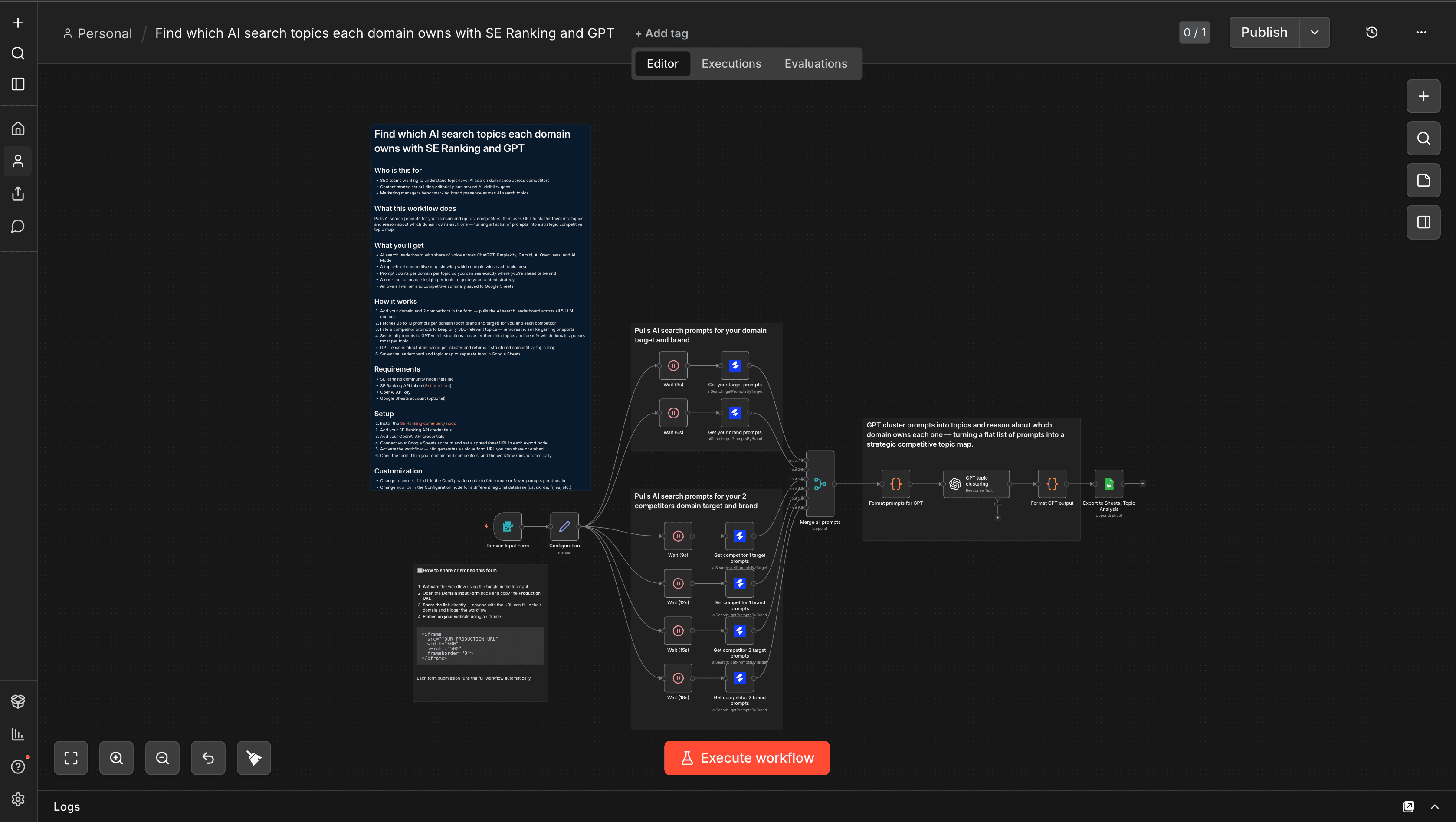Expand the Logs panel chevron
Image resolution: width=1456 pixels, height=822 pixels.
point(1434,807)
